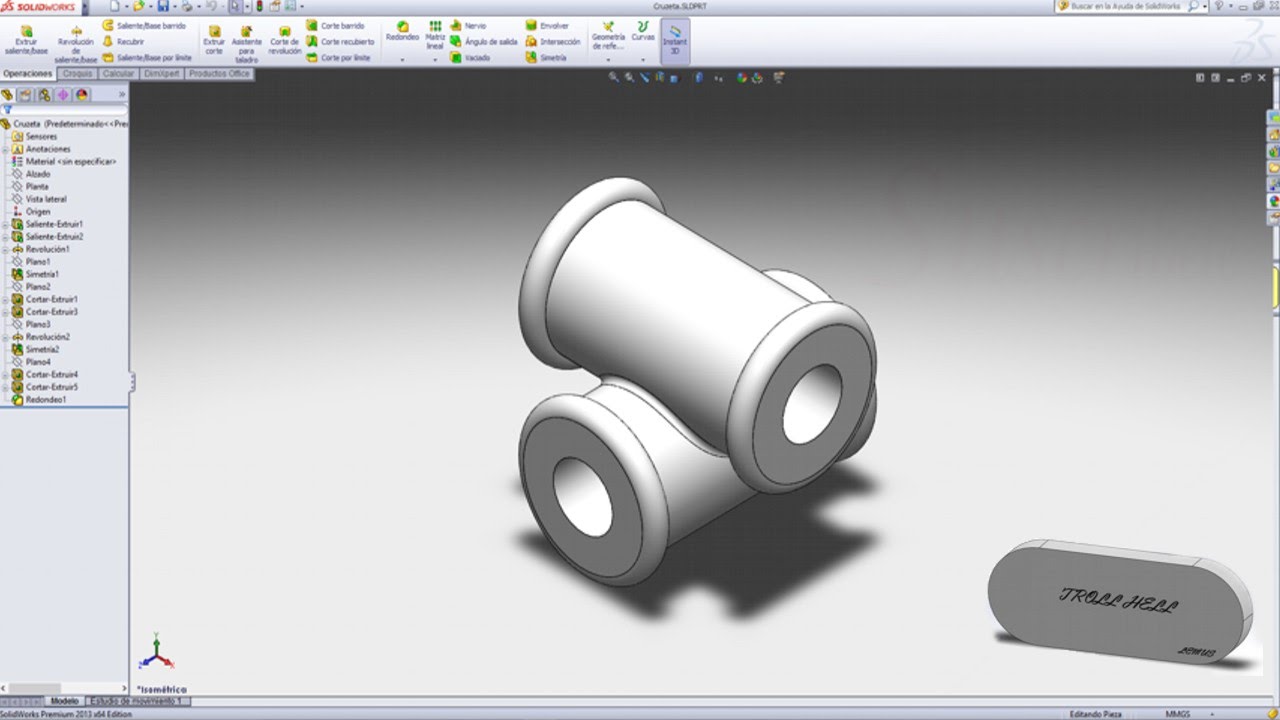Select Material <sin especificar> item
Viewport: 1280px width, 720px height.
64,161
